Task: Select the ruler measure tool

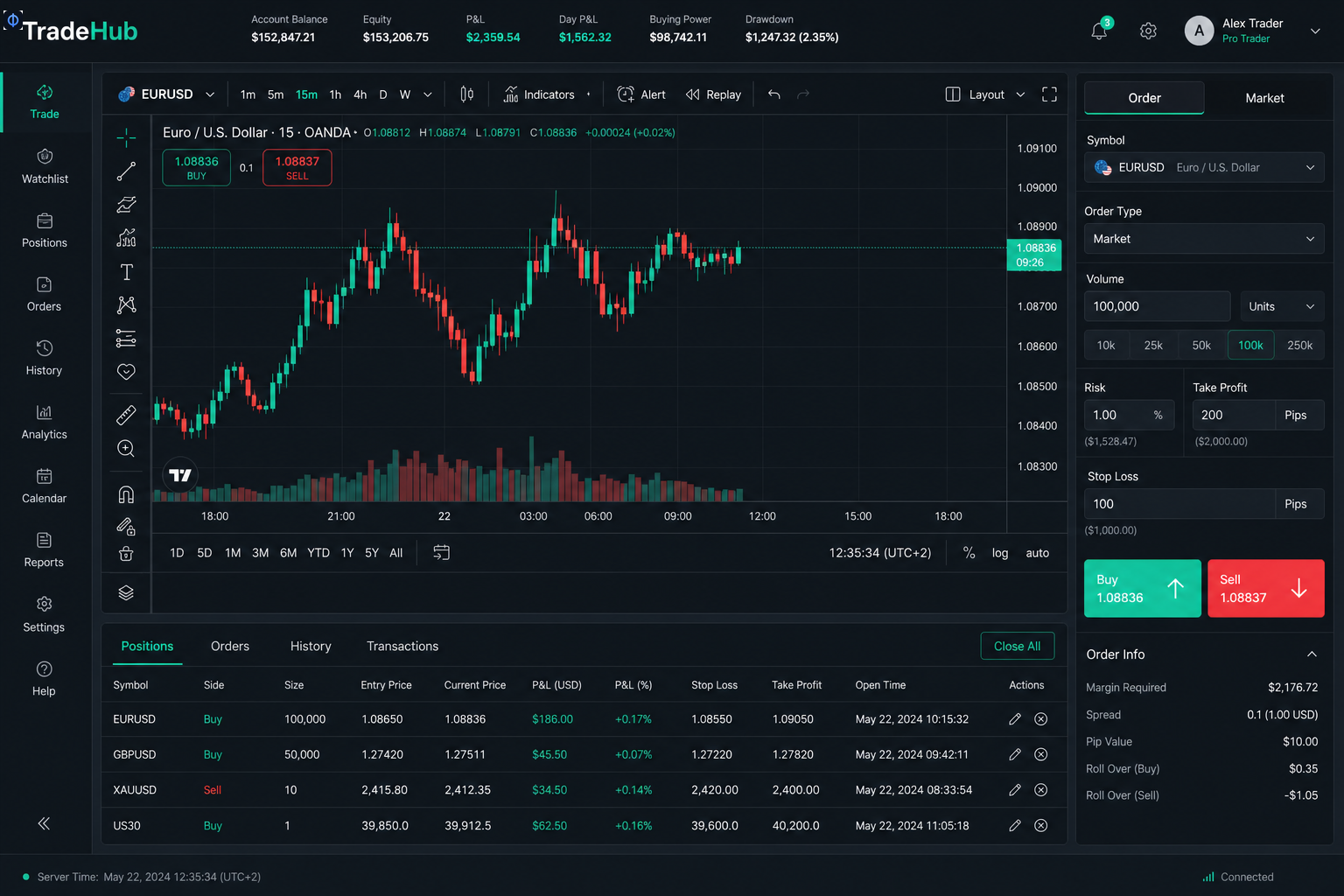Action: tap(126, 415)
